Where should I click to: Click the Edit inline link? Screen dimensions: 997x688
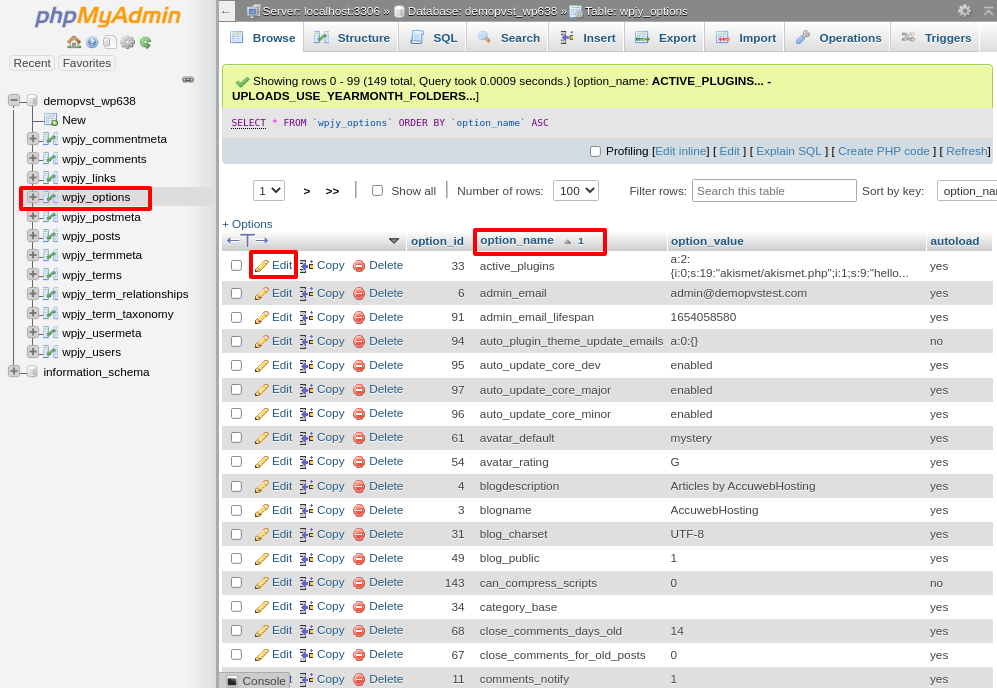680,151
